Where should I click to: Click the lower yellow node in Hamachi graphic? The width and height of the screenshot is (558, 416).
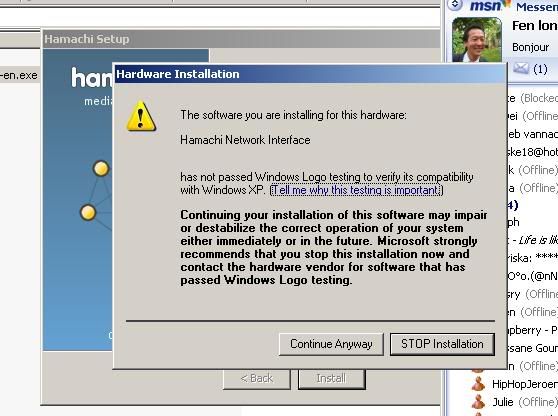click(x=88, y=213)
